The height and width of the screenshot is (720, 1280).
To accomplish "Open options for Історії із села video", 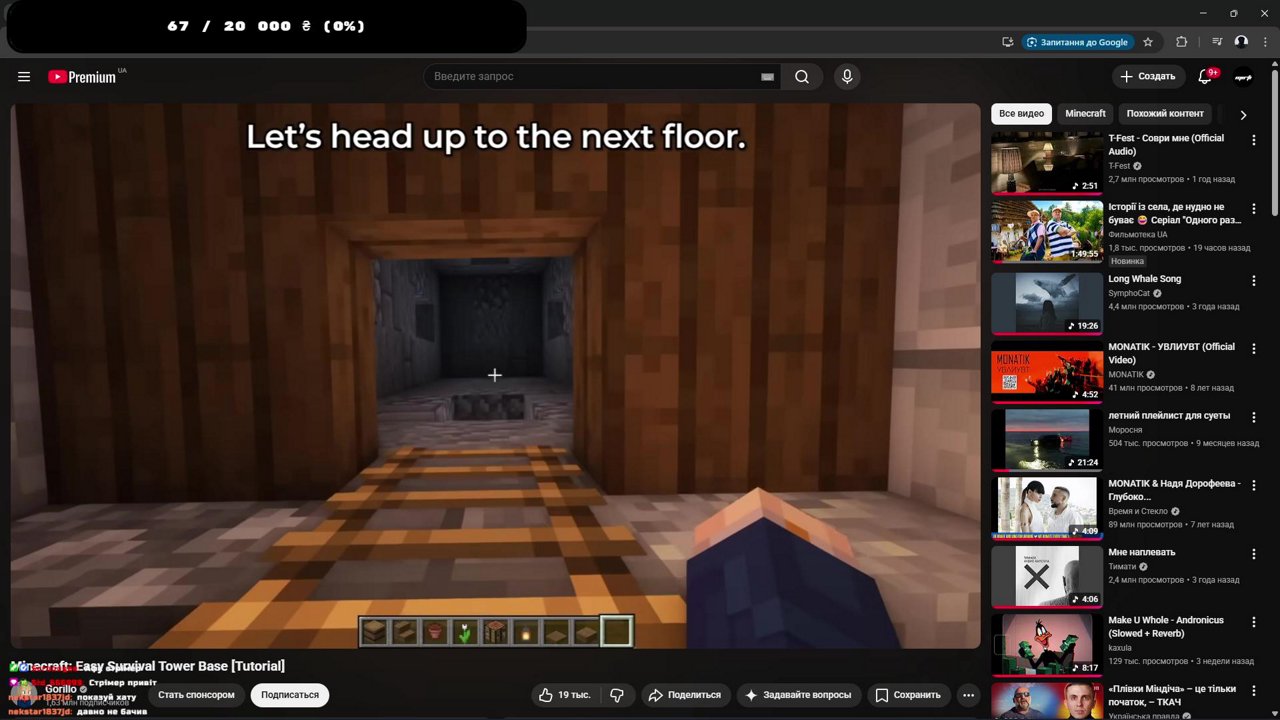I will [1254, 209].
